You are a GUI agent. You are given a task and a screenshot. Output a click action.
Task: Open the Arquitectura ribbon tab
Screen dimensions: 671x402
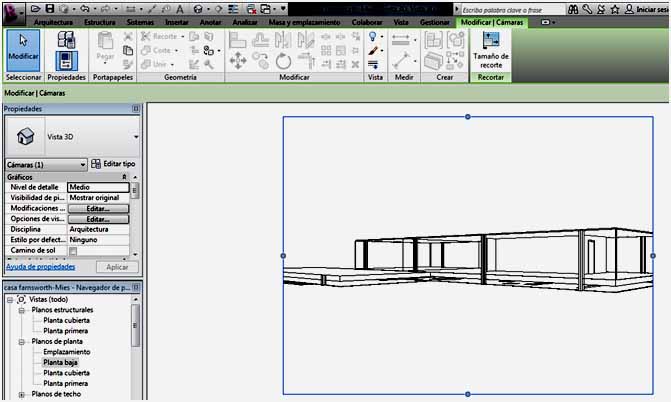[x=52, y=21]
